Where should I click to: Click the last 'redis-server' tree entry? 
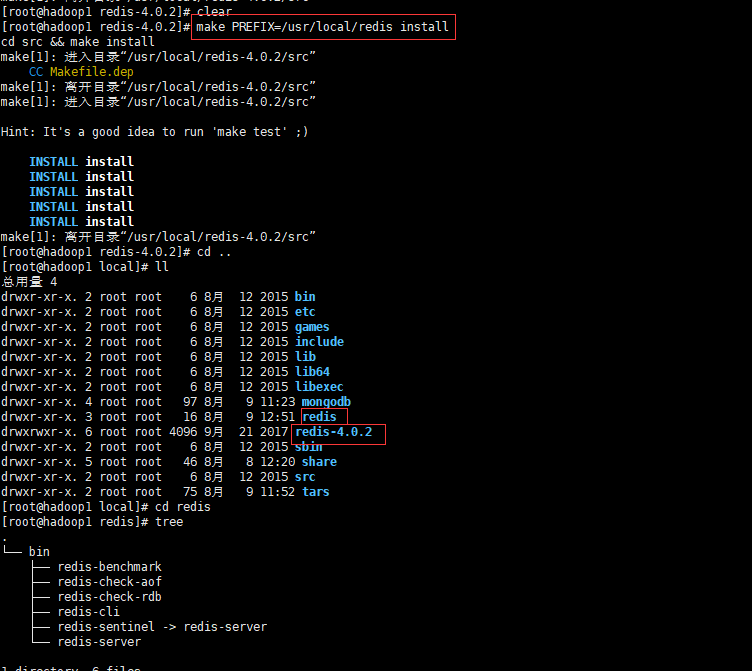(99, 642)
